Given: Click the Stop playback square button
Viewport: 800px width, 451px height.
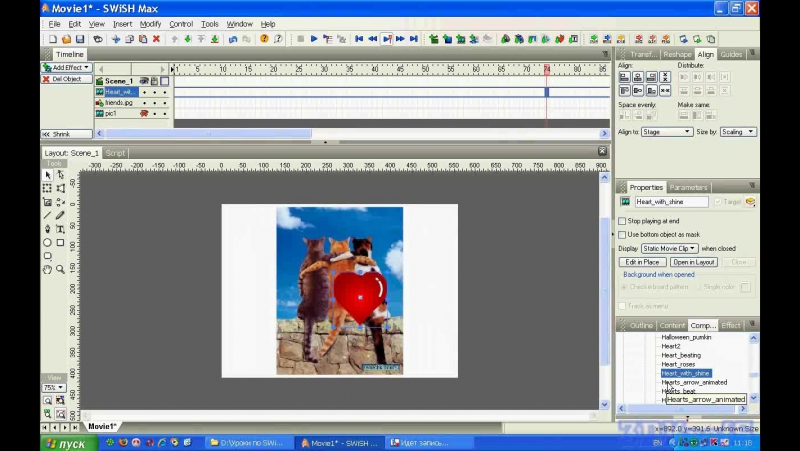Looking at the screenshot, I should point(301,39).
